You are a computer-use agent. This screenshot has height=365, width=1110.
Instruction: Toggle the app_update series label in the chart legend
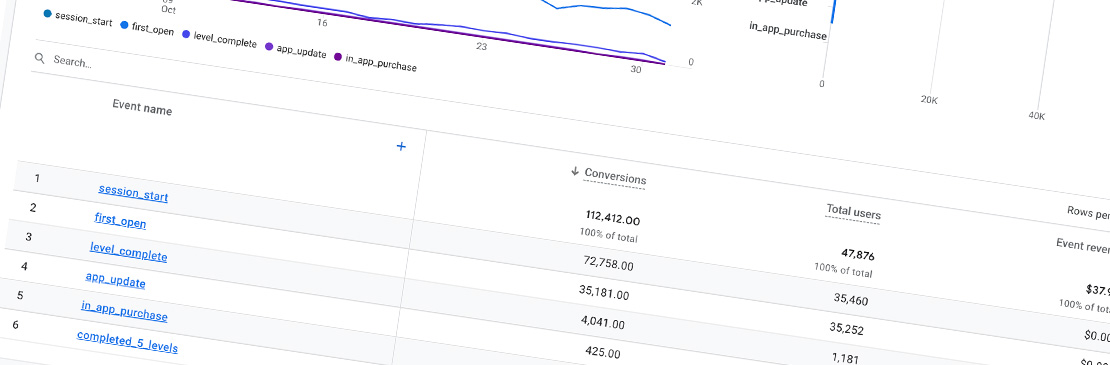click(x=302, y=51)
